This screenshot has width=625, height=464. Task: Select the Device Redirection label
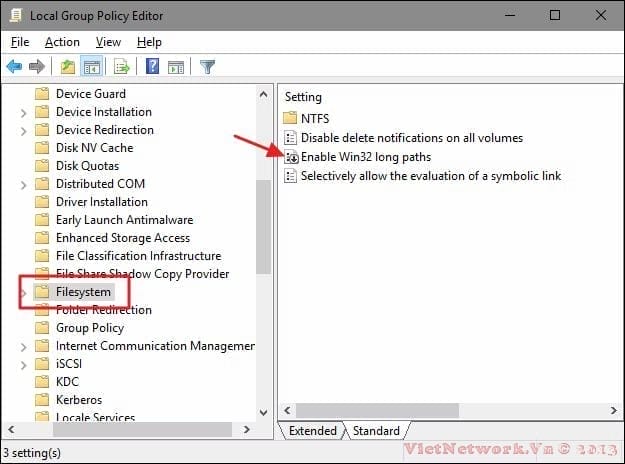pyautogui.click(x=104, y=130)
